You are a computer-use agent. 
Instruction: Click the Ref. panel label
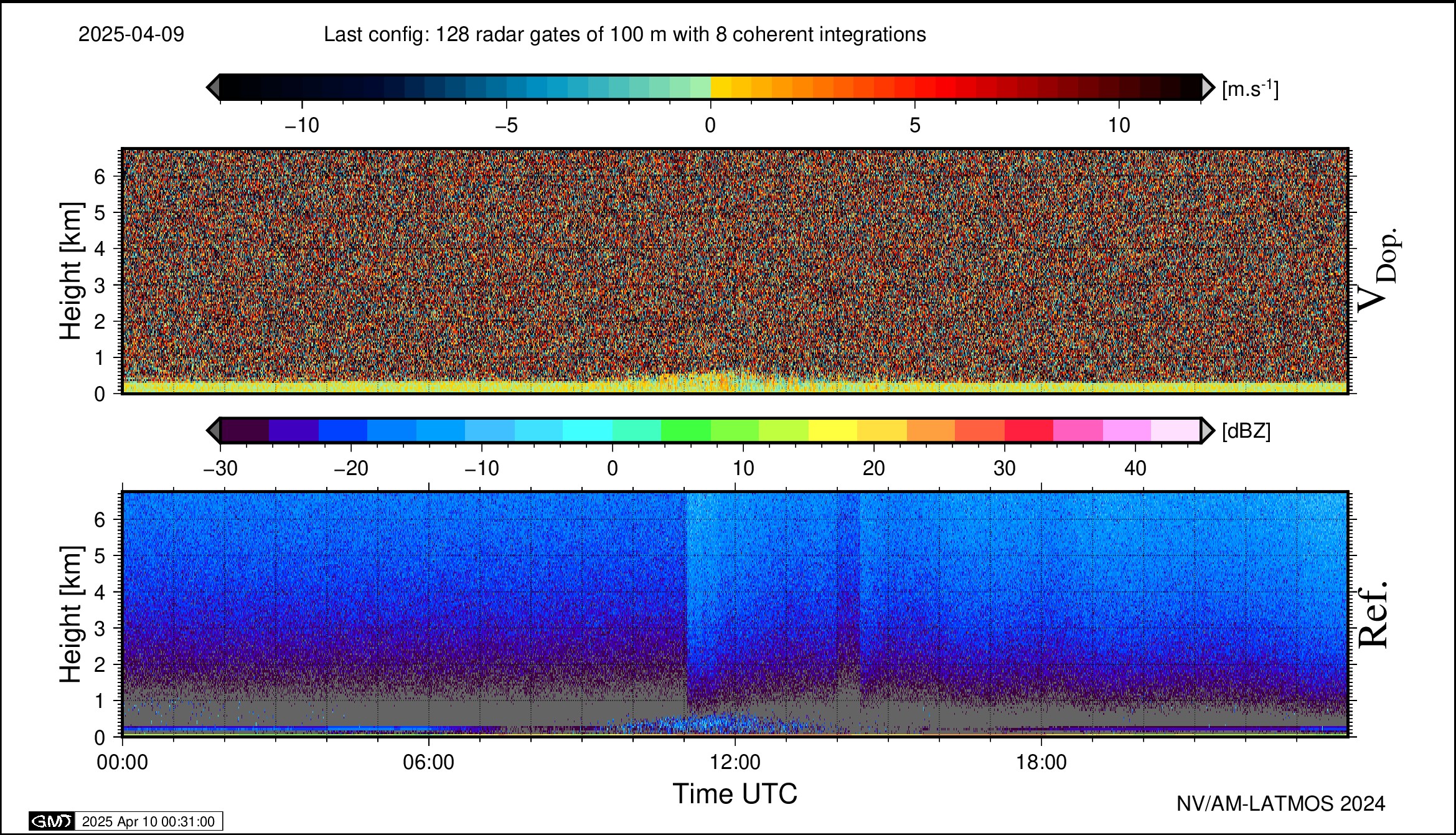1373,615
